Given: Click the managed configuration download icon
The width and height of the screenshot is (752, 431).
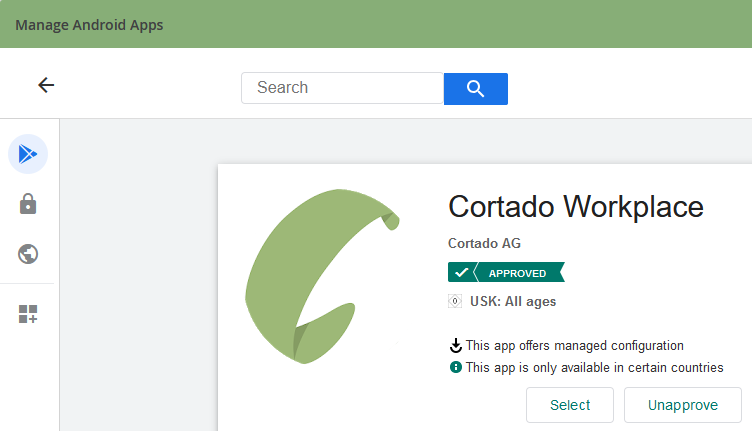Looking at the screenshot, I should [456, 346].
